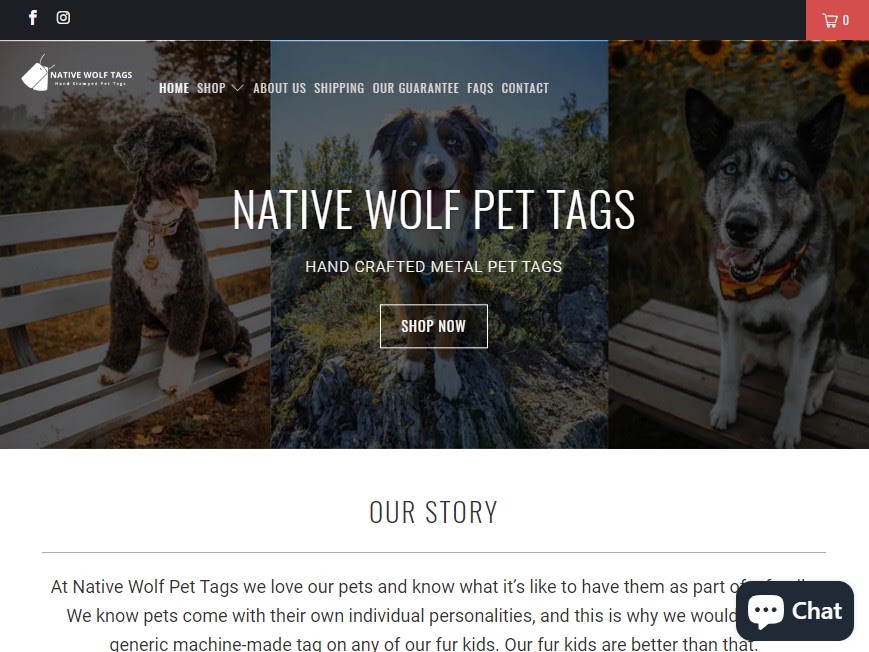Go to the Contact page
The image size is (869, 652).
[x=525, y=88]
